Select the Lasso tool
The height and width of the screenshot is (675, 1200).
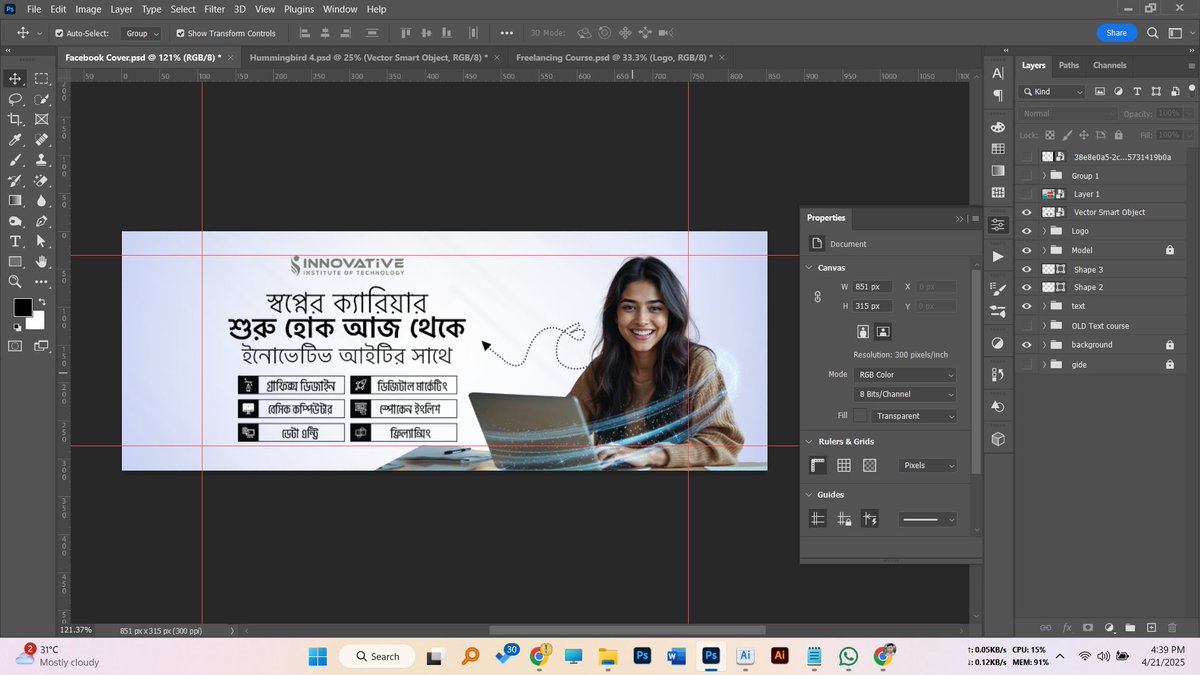[16, 99]
